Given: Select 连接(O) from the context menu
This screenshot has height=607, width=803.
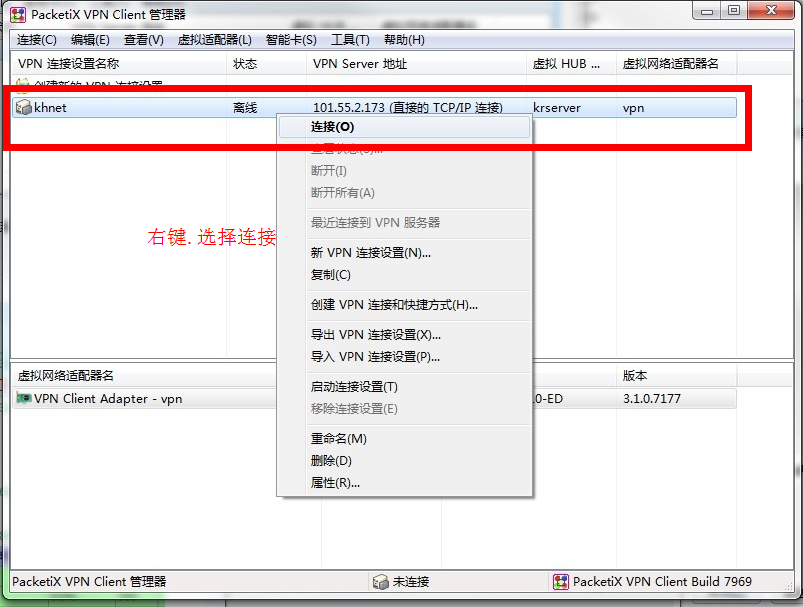Looking at the screenshot, I should click(x=332, y=127).
